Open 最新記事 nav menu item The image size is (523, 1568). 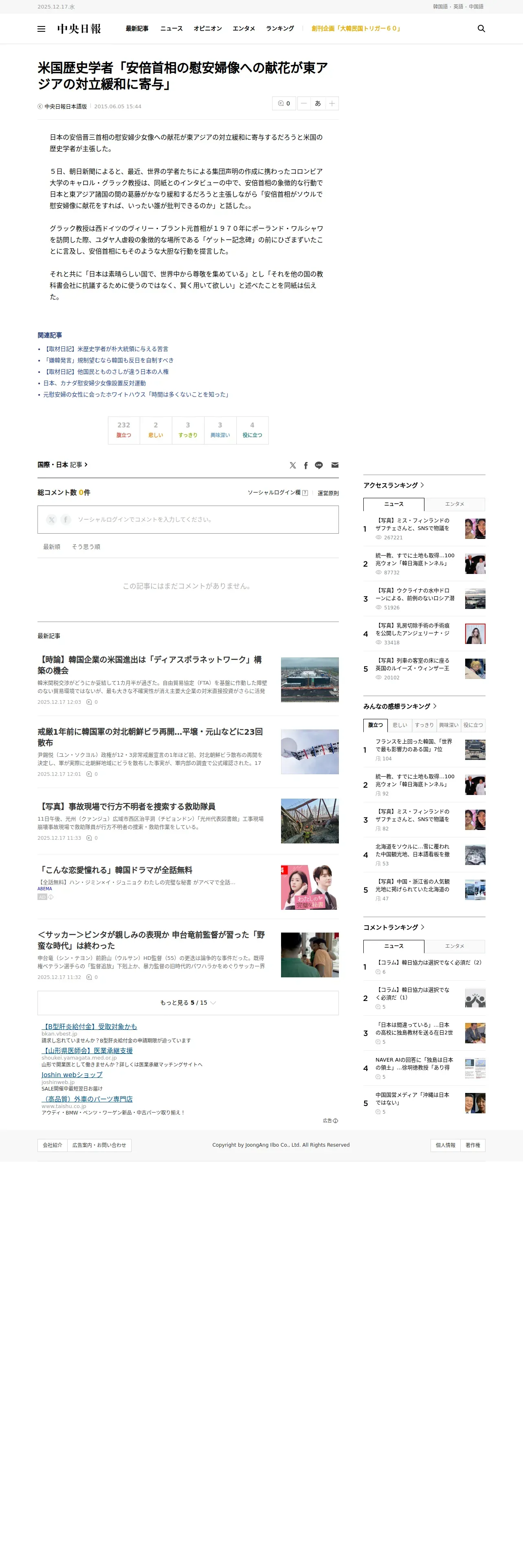tap(137, 28)
